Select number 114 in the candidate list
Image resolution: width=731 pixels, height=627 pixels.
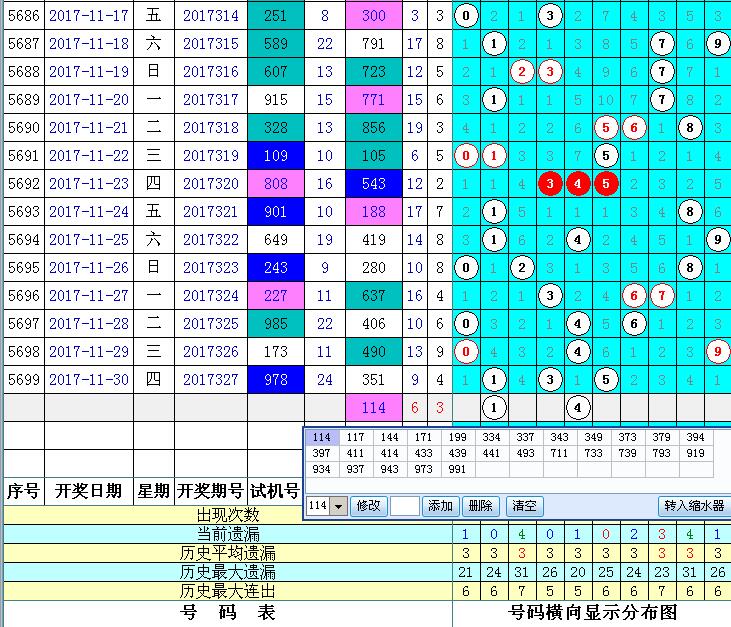point(322,437)
